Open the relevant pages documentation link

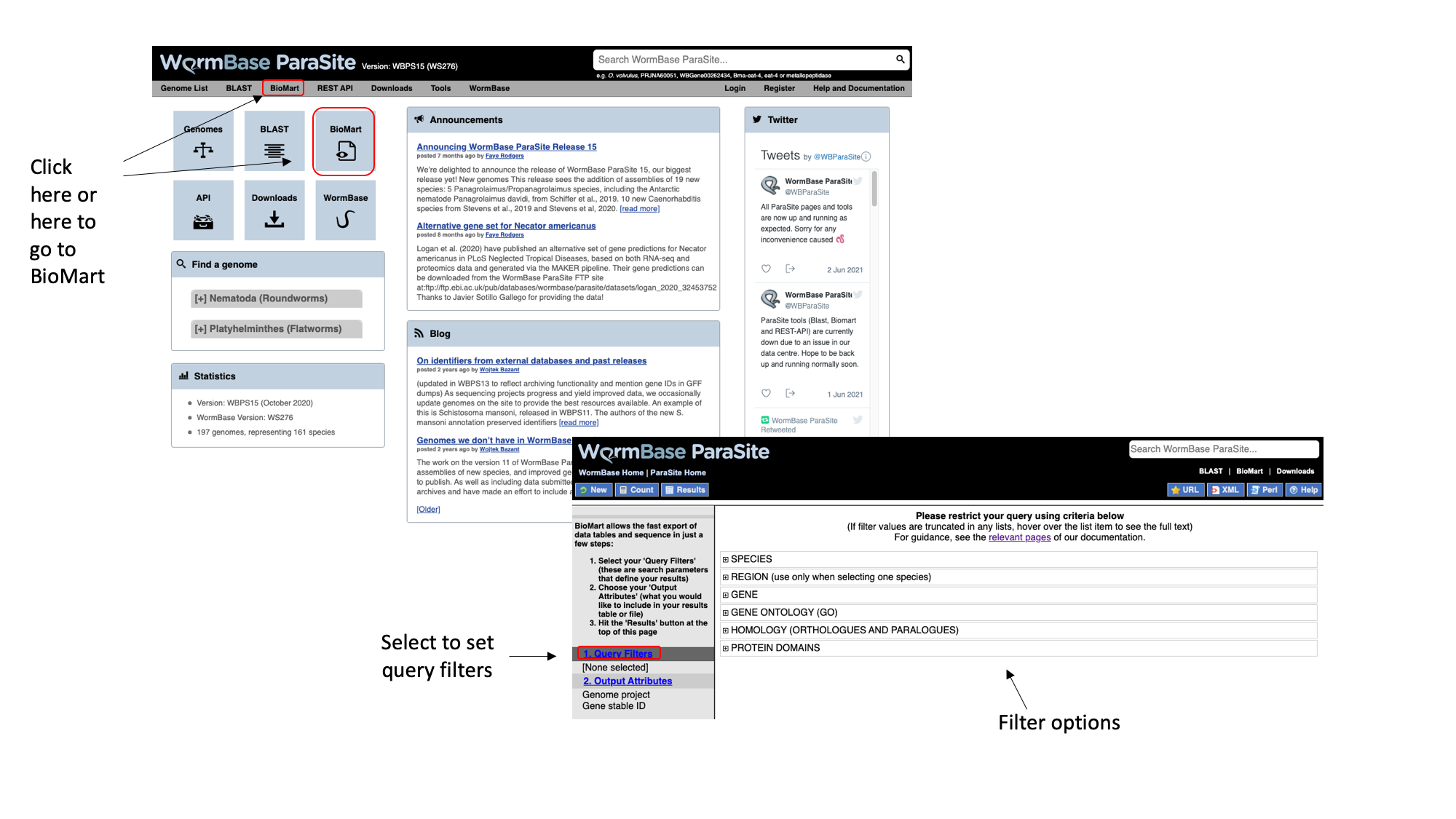(1019, 537)
